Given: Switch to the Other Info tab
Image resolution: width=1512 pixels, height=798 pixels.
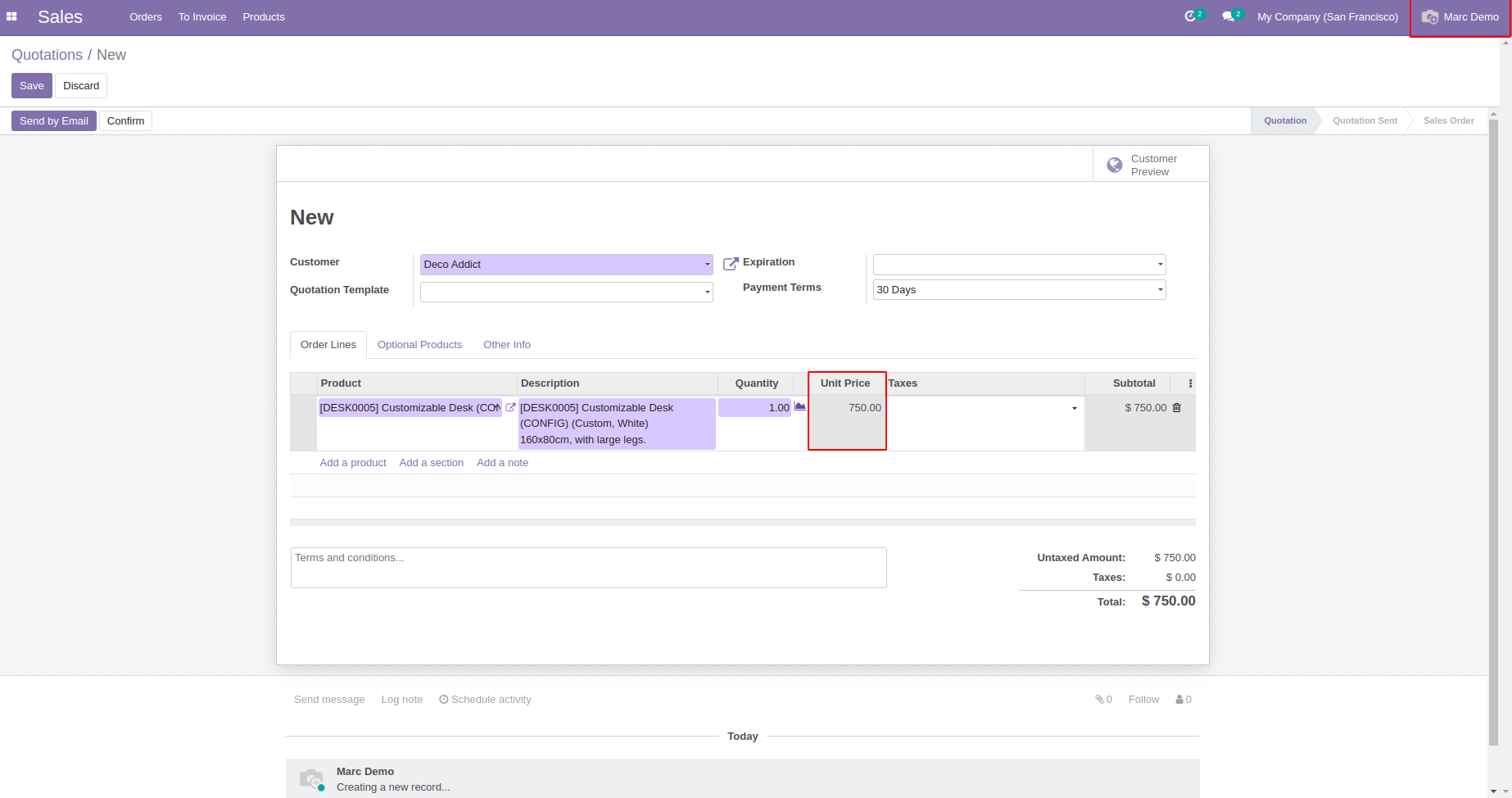Looking at the screenshot, I should point(507,345).
